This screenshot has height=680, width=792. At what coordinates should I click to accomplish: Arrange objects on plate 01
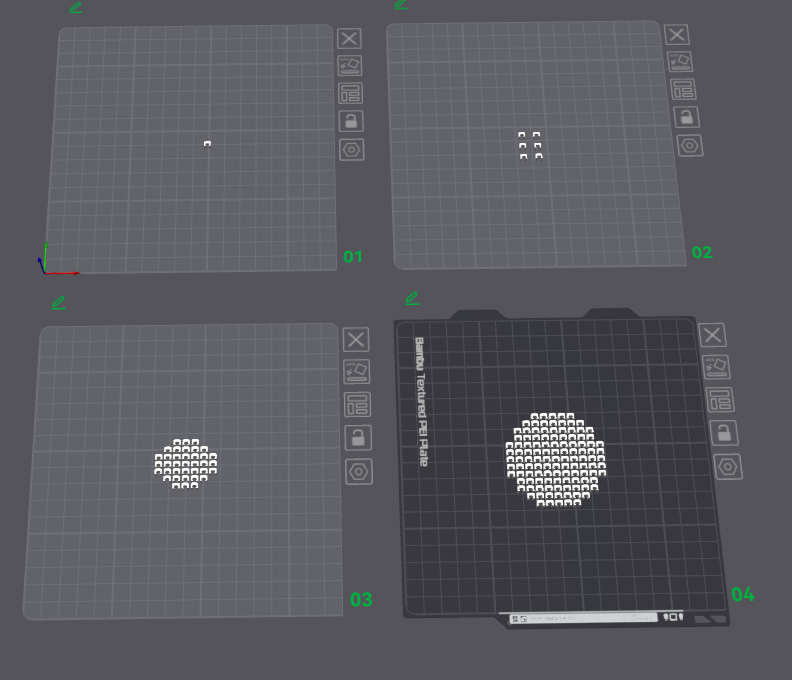351,93
